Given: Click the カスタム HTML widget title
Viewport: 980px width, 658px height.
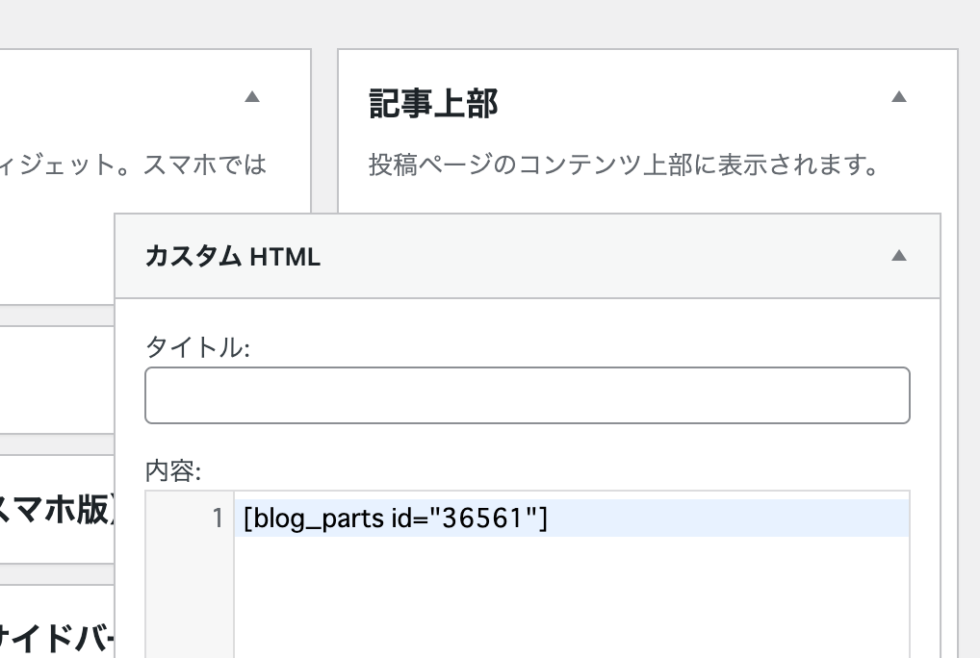Looking at the screenshot, I should click(x=234, y=257).
